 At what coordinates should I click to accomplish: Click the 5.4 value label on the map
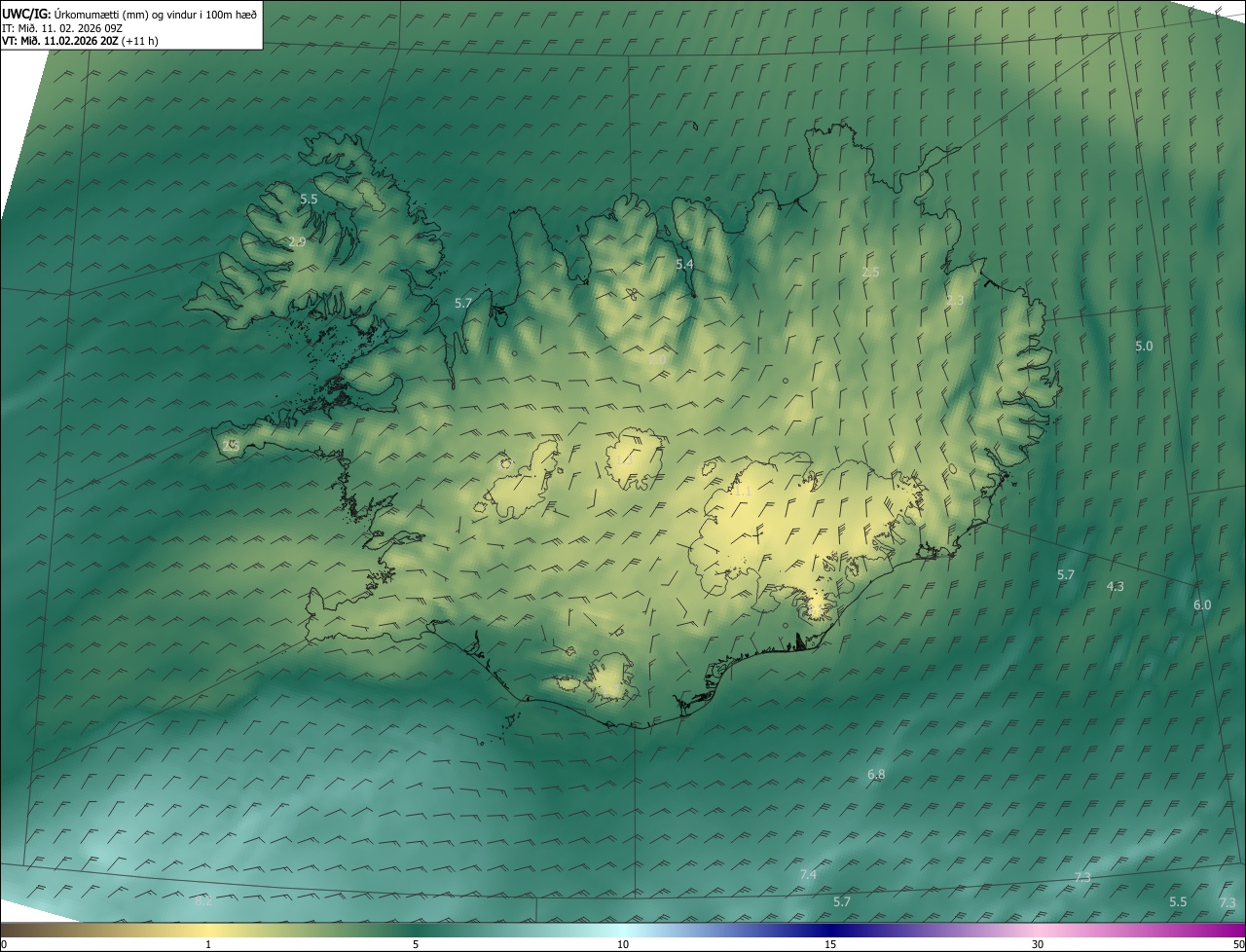point(684,265)
